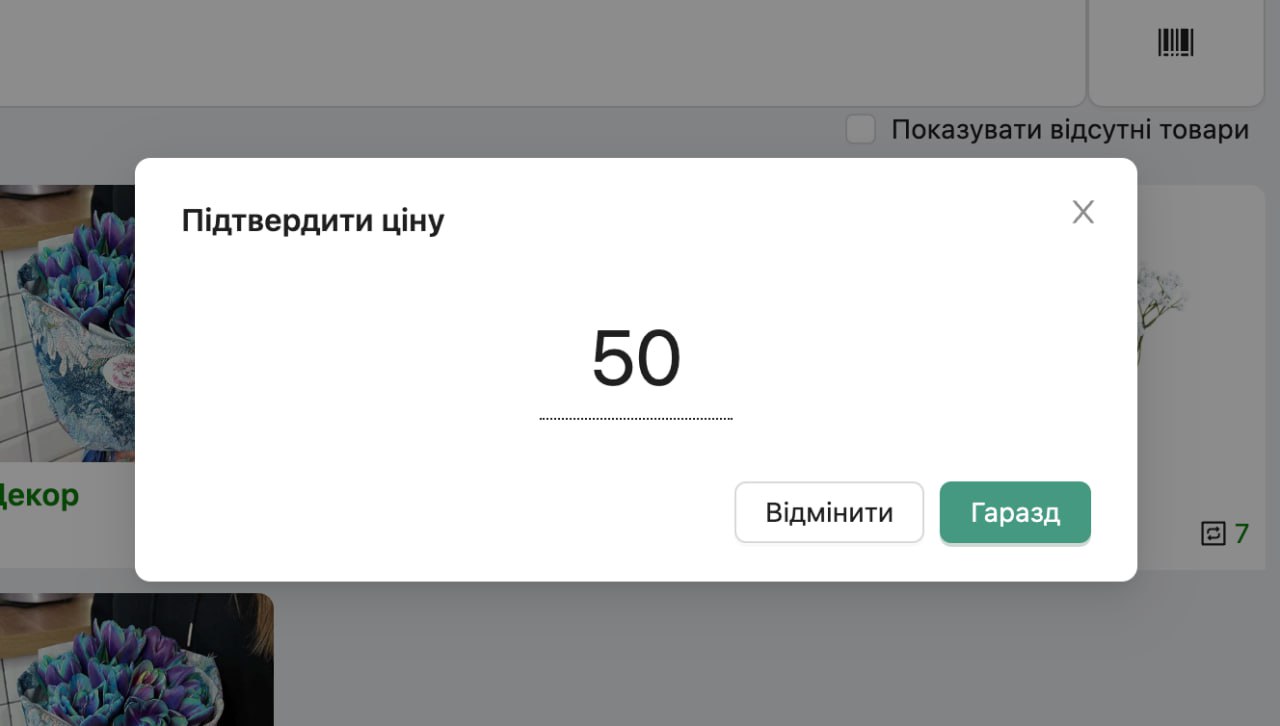Close the price confirmation dialog with X
The width and height of the screenshot is (1280, 726).
coord(1083,212)
